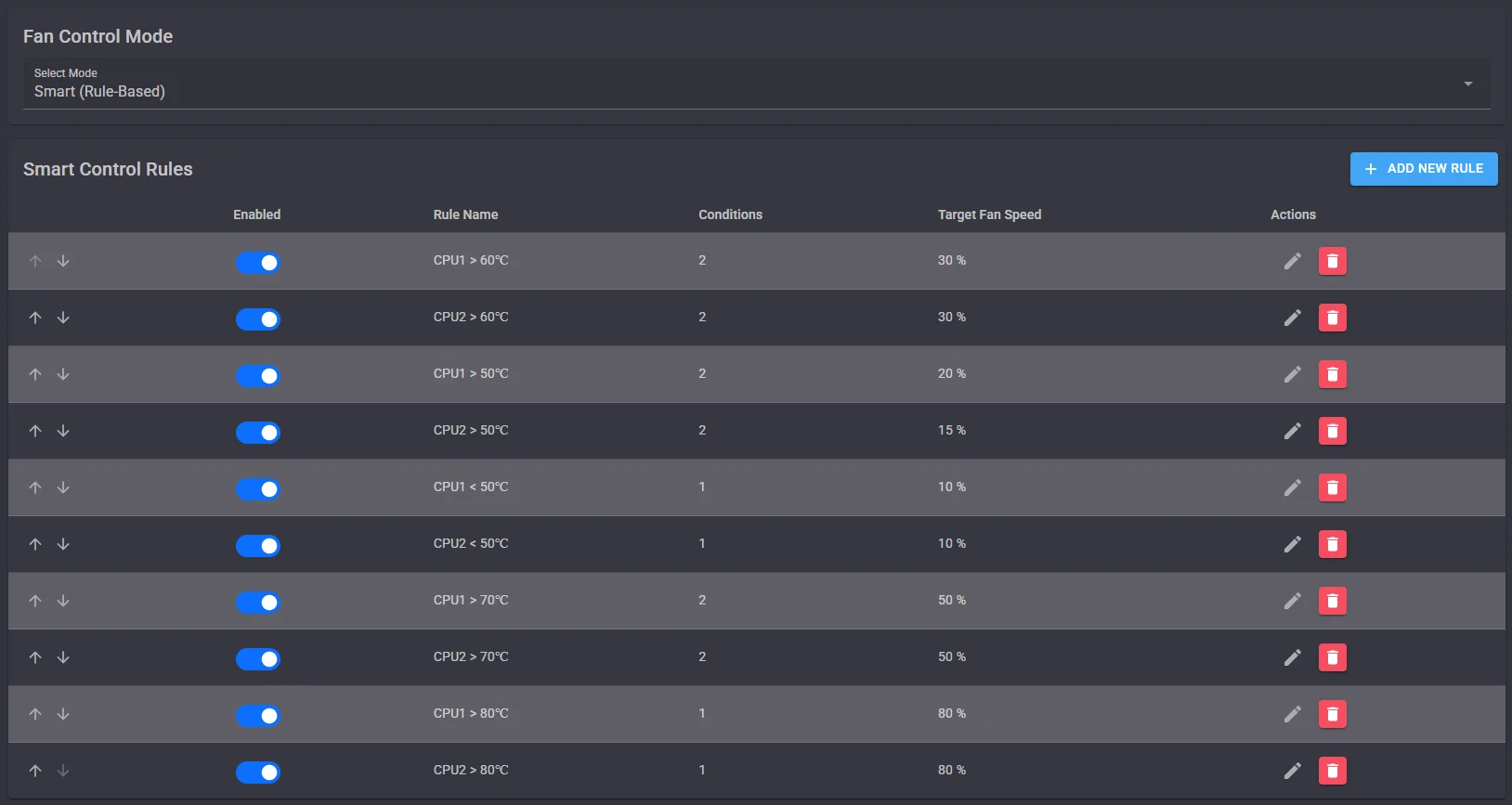The width and height of the screenshot is (1512, 805).
Task: Edit the CPU1 > 50°C rule
Action: point(1292,374)
